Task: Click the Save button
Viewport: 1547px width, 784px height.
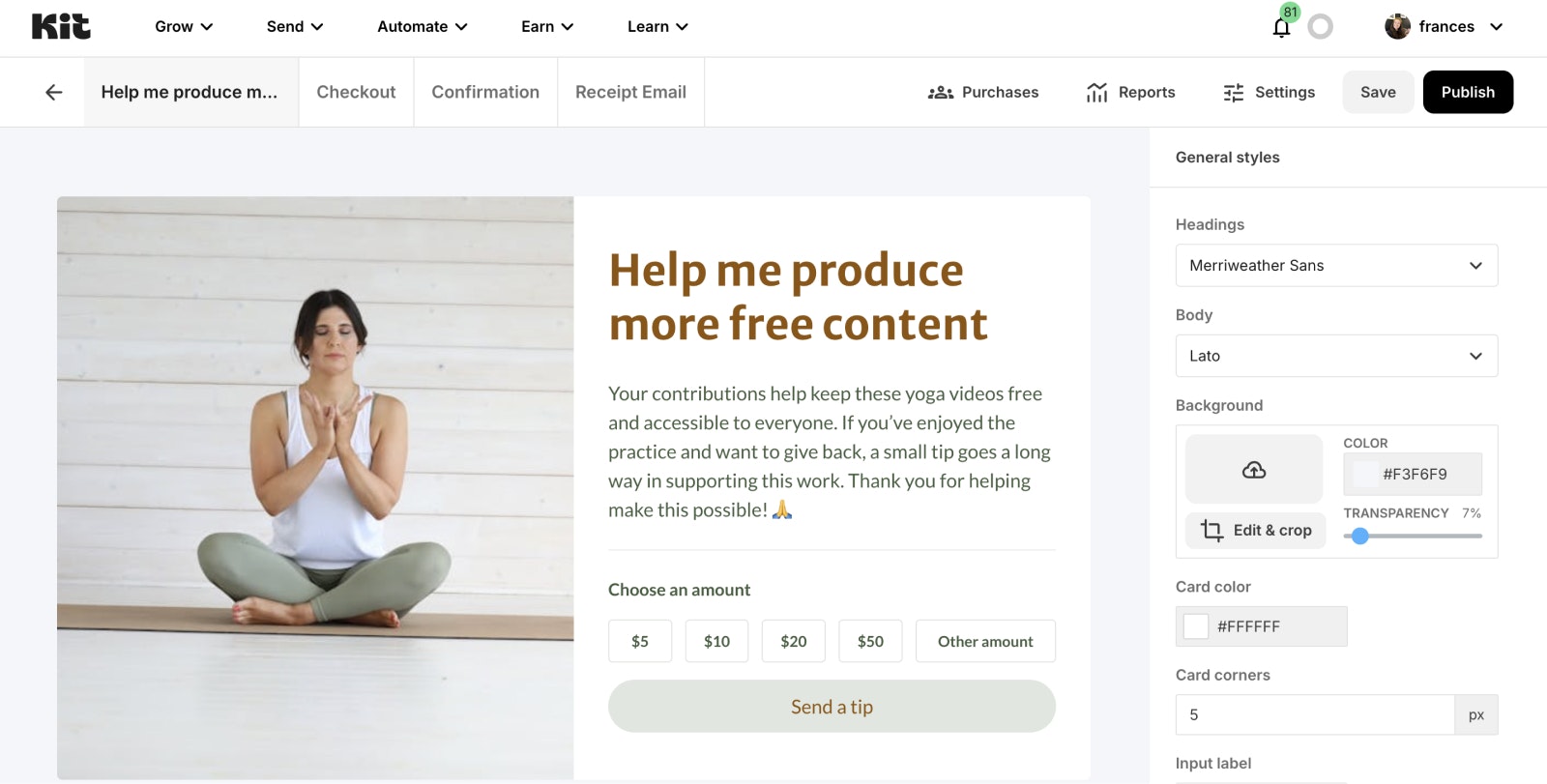Action: point(1378,92)
